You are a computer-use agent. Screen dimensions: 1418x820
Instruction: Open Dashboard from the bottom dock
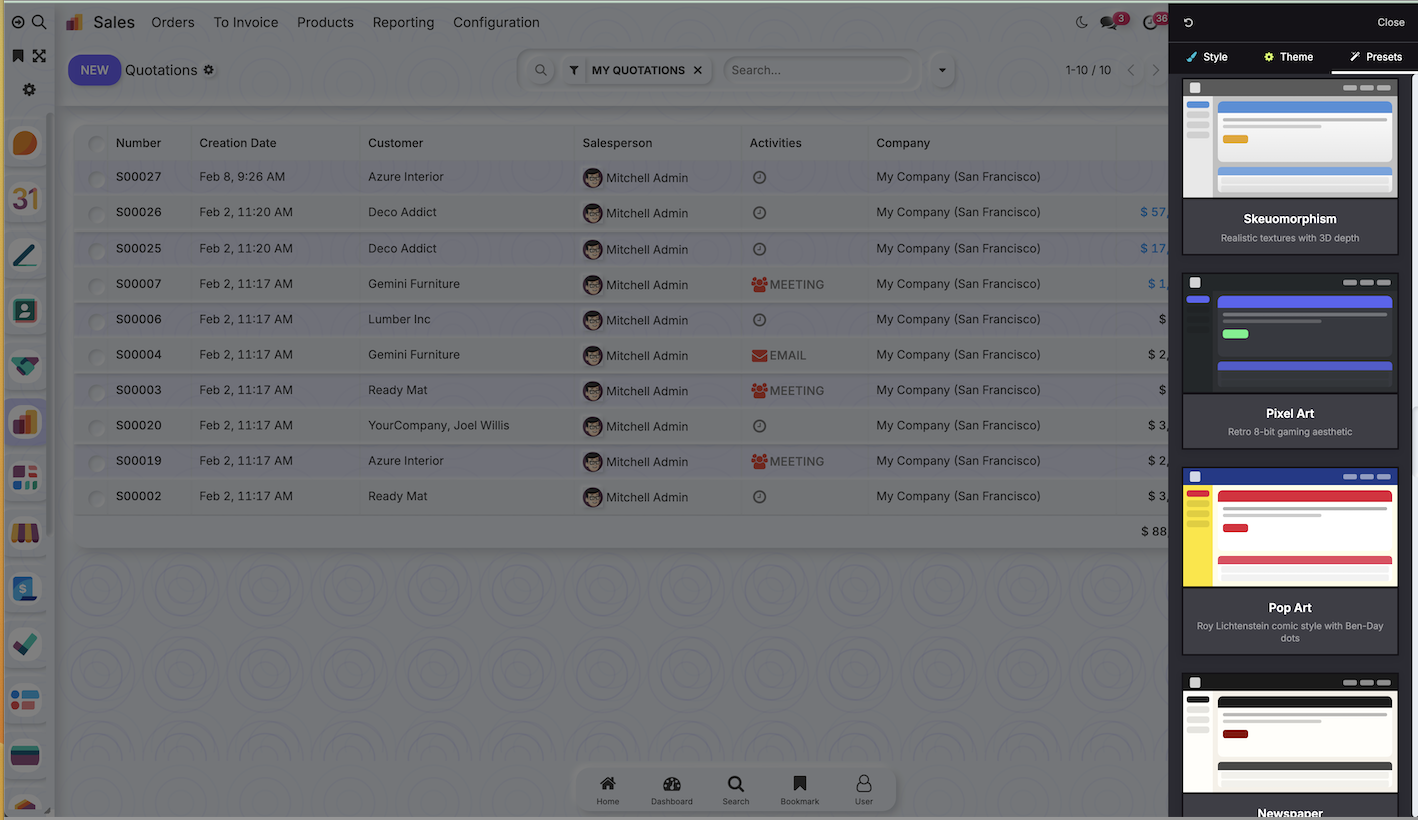pyautogui.click(x=671, y=789)
